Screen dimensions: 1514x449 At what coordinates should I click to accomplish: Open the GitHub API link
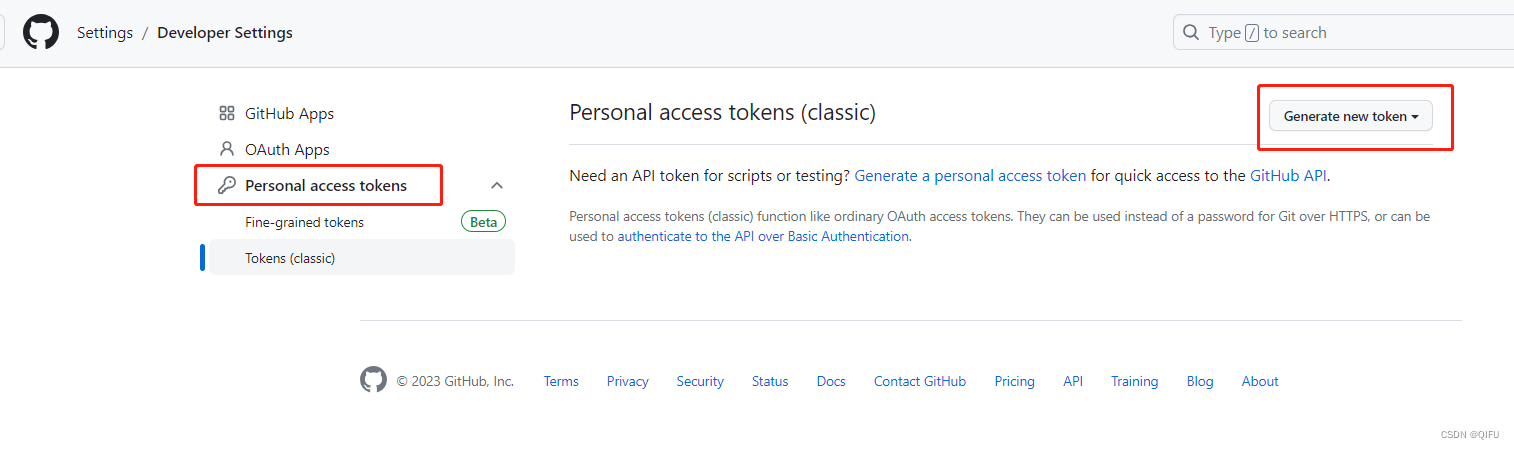tap(1288, 176)
